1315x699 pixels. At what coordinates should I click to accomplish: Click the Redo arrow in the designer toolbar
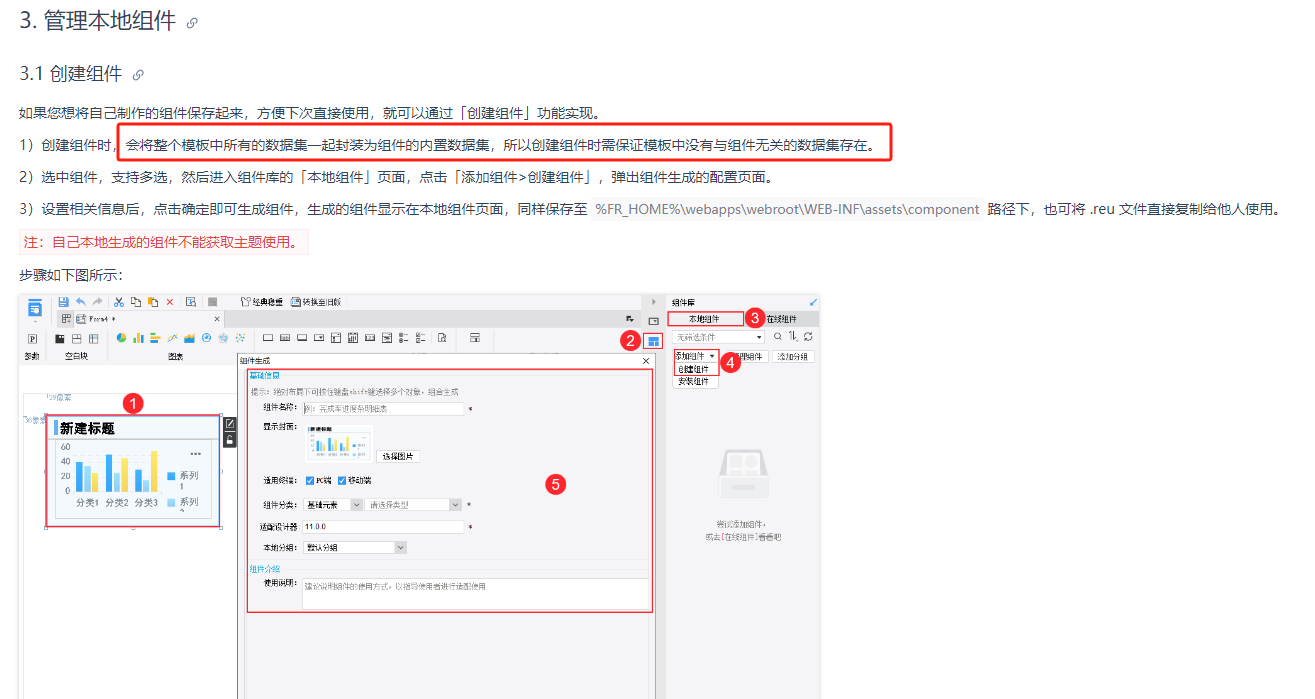[97, 302]
